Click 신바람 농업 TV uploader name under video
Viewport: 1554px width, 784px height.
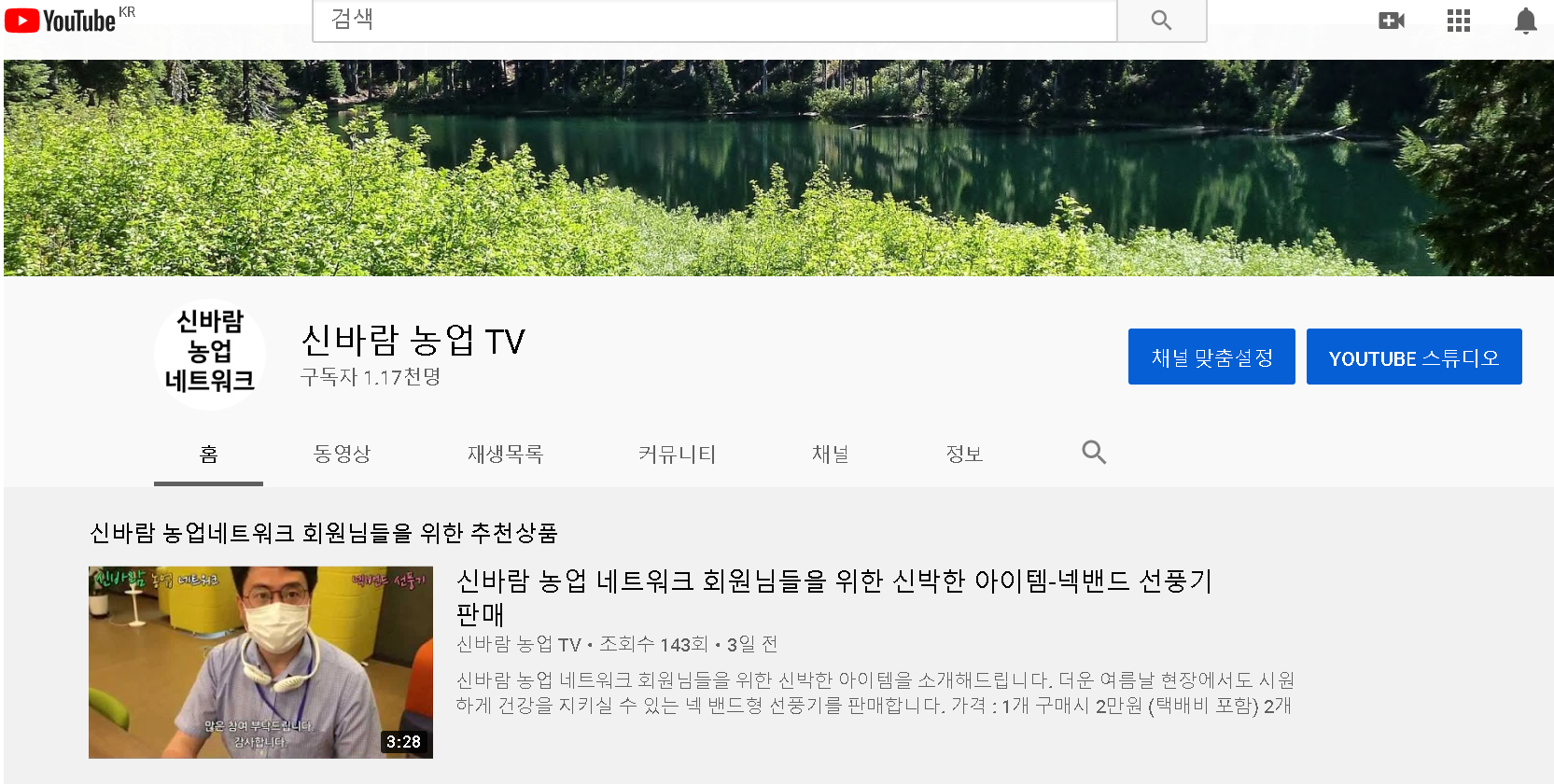(518, 645)
